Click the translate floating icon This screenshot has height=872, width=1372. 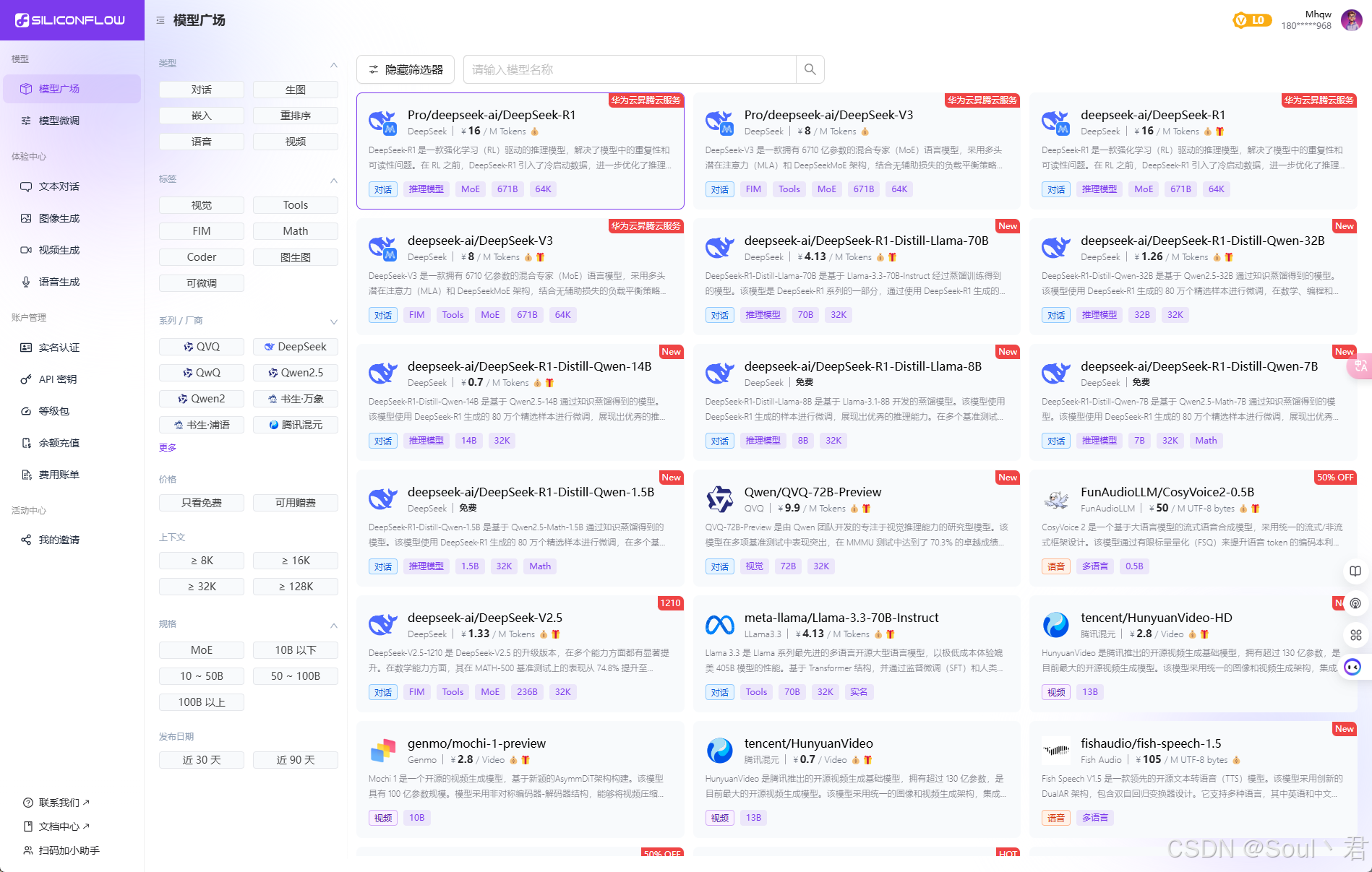tap(1360, 366)
